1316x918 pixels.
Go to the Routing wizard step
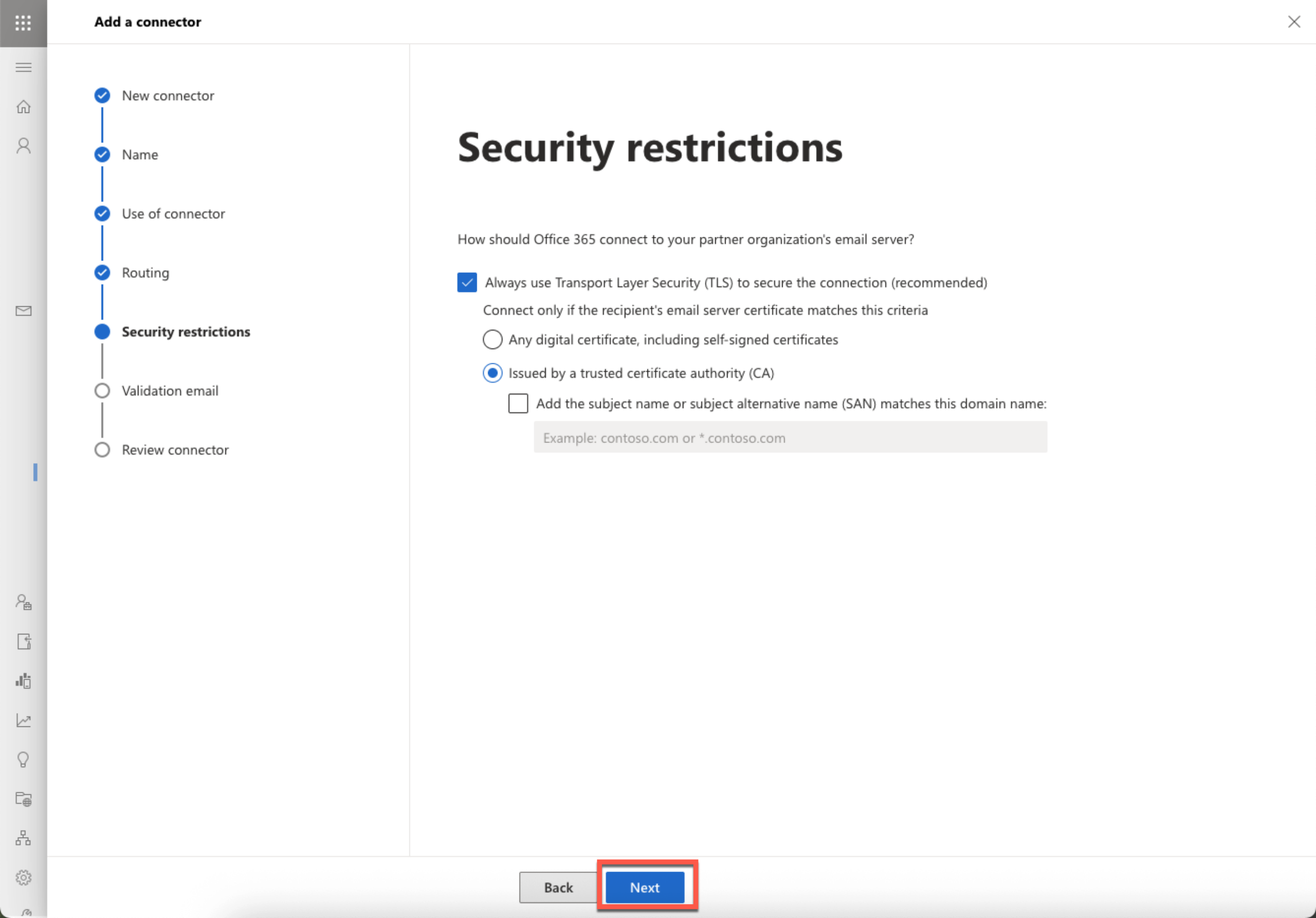(145, 273)
